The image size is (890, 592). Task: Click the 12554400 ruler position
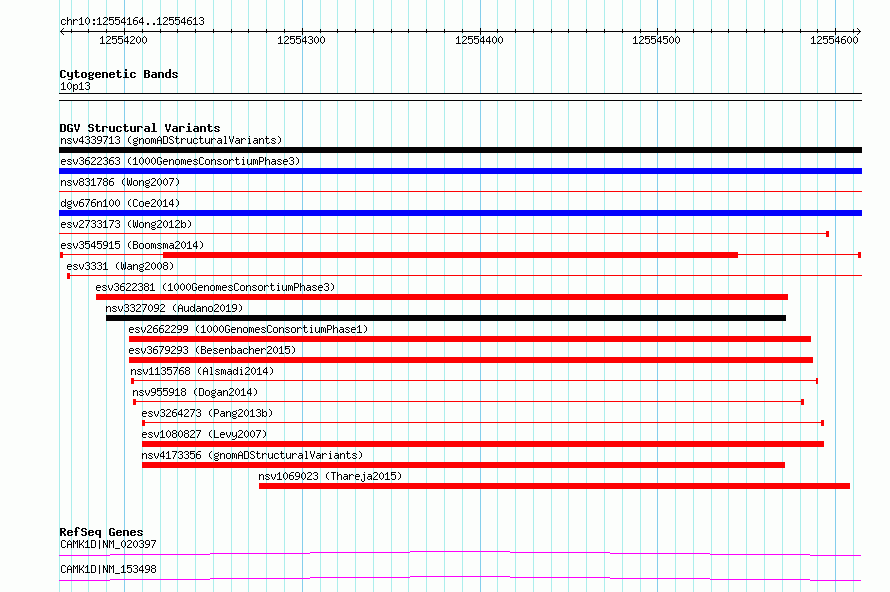point(479,40)
